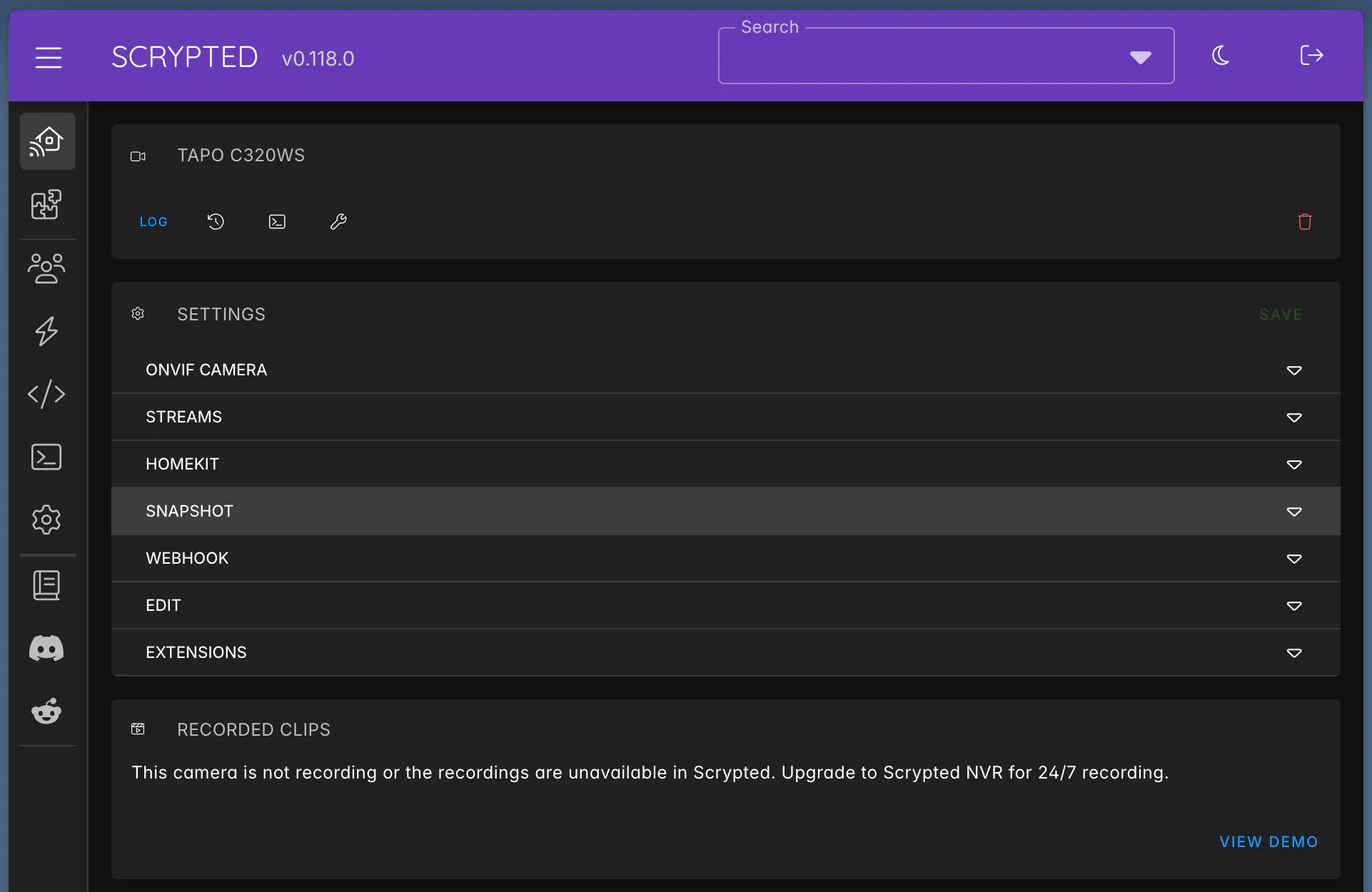
Task: Click the gear icon beside Settings heading
Action: 138,314
